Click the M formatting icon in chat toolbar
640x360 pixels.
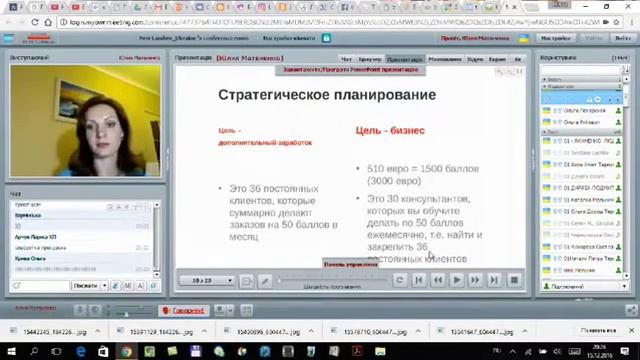coord(128,286)
